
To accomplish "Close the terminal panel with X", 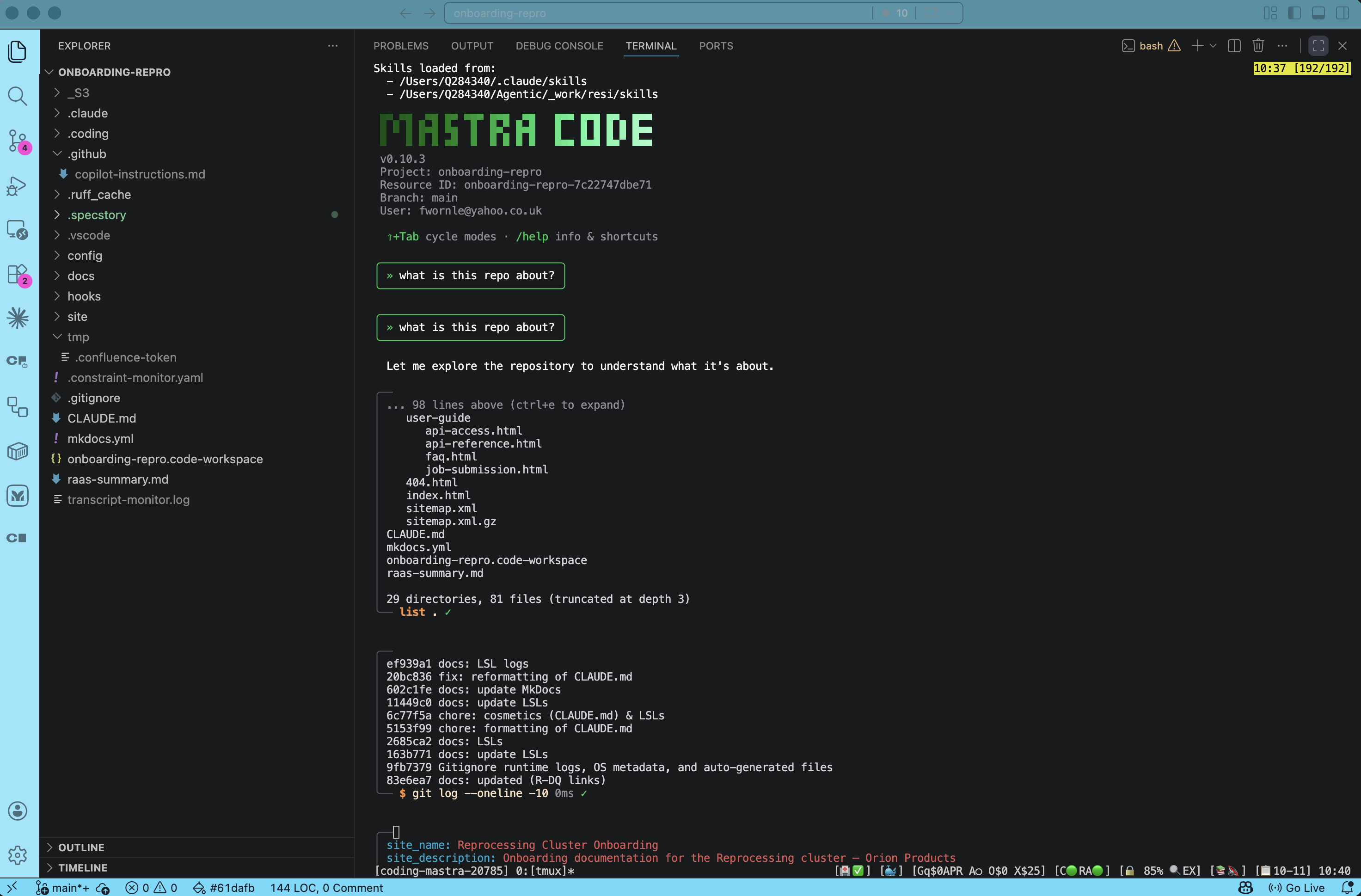I will coord(1343,46).
